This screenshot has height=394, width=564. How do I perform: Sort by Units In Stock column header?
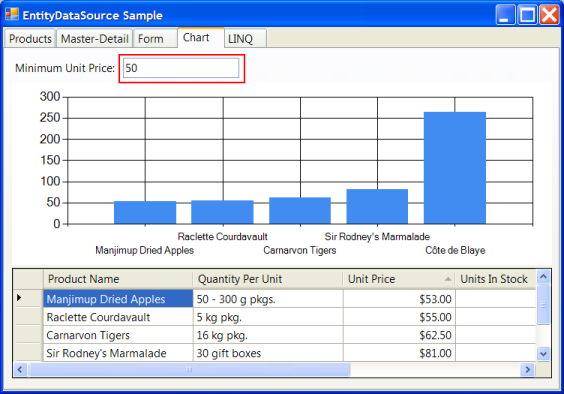coord(496,279)
